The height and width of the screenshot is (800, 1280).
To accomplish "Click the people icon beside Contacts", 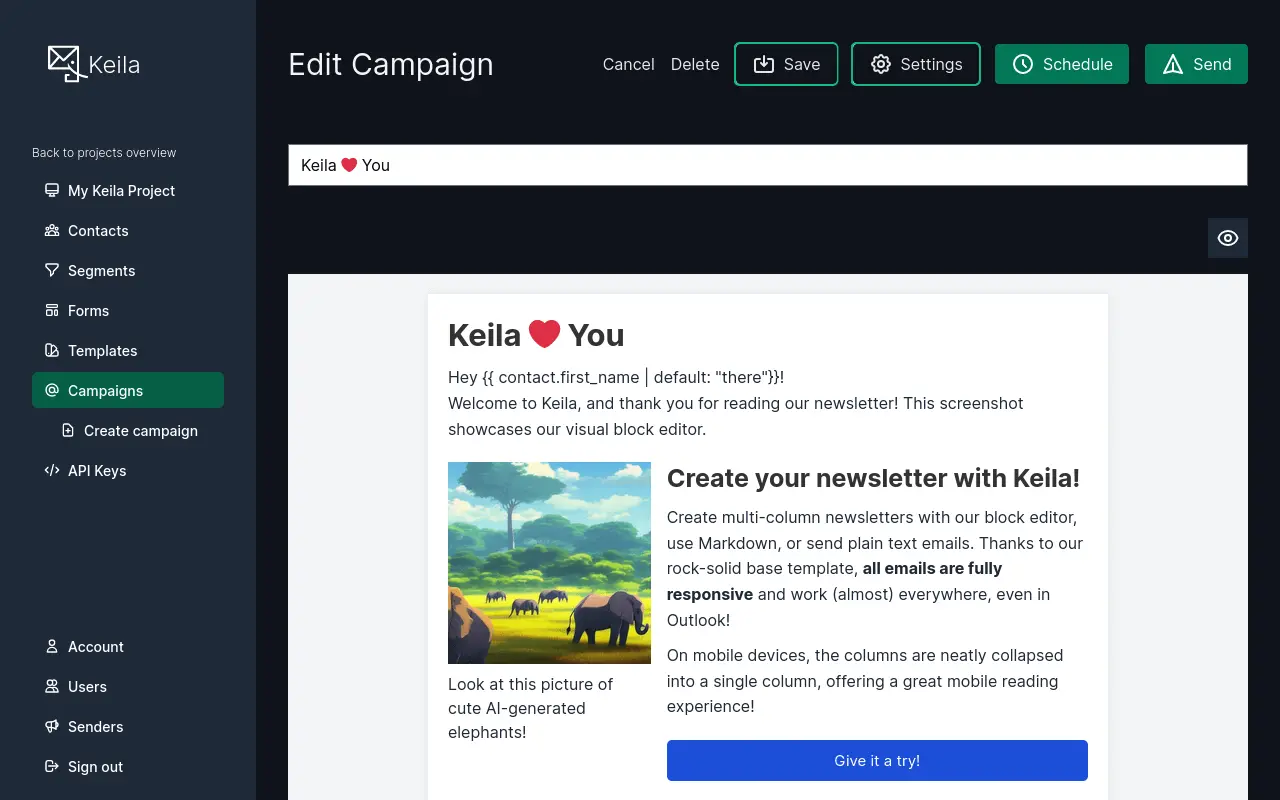I will pos(52,230).
